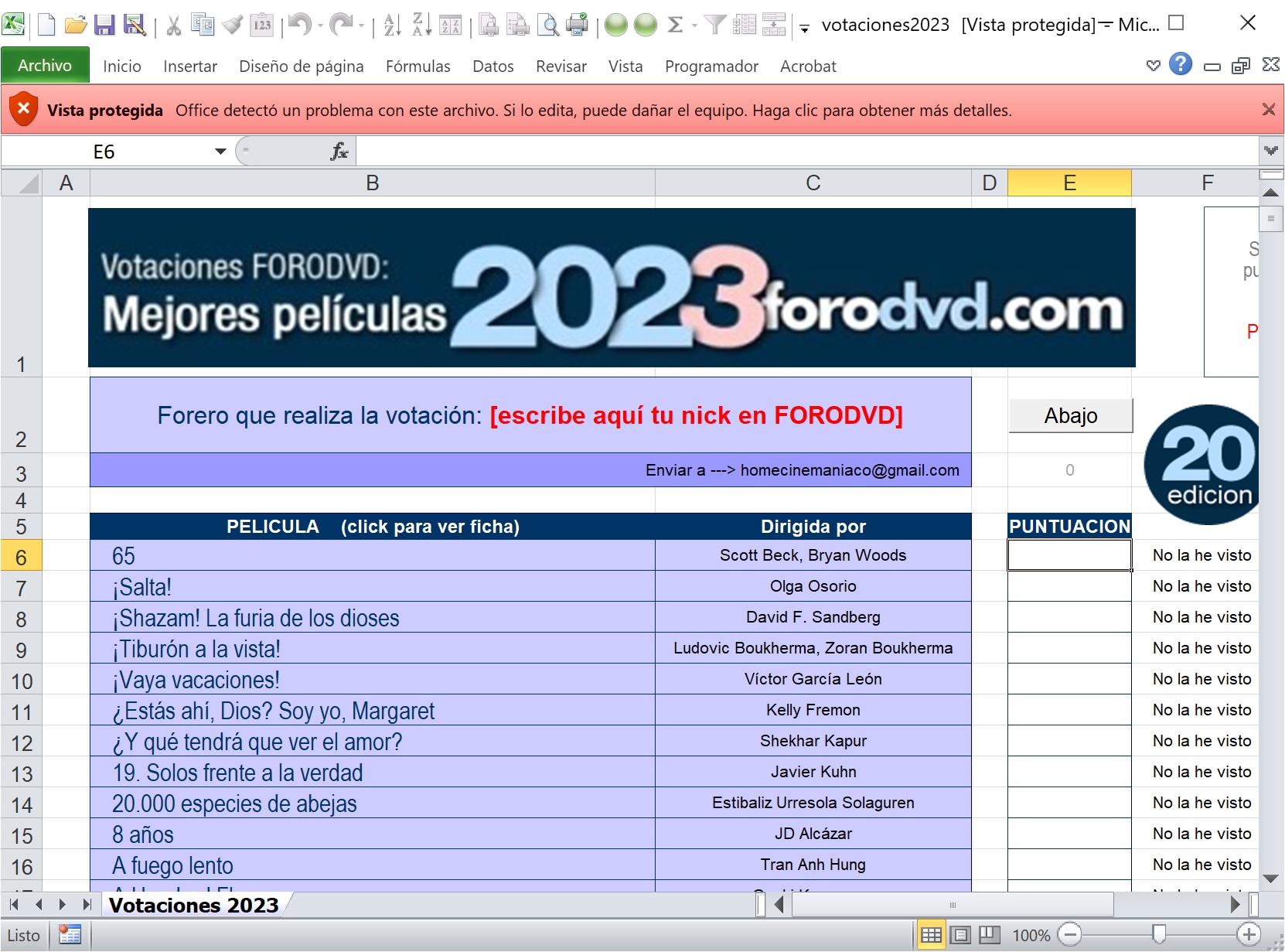Click the Format Painter brush icon

(232, 25)
